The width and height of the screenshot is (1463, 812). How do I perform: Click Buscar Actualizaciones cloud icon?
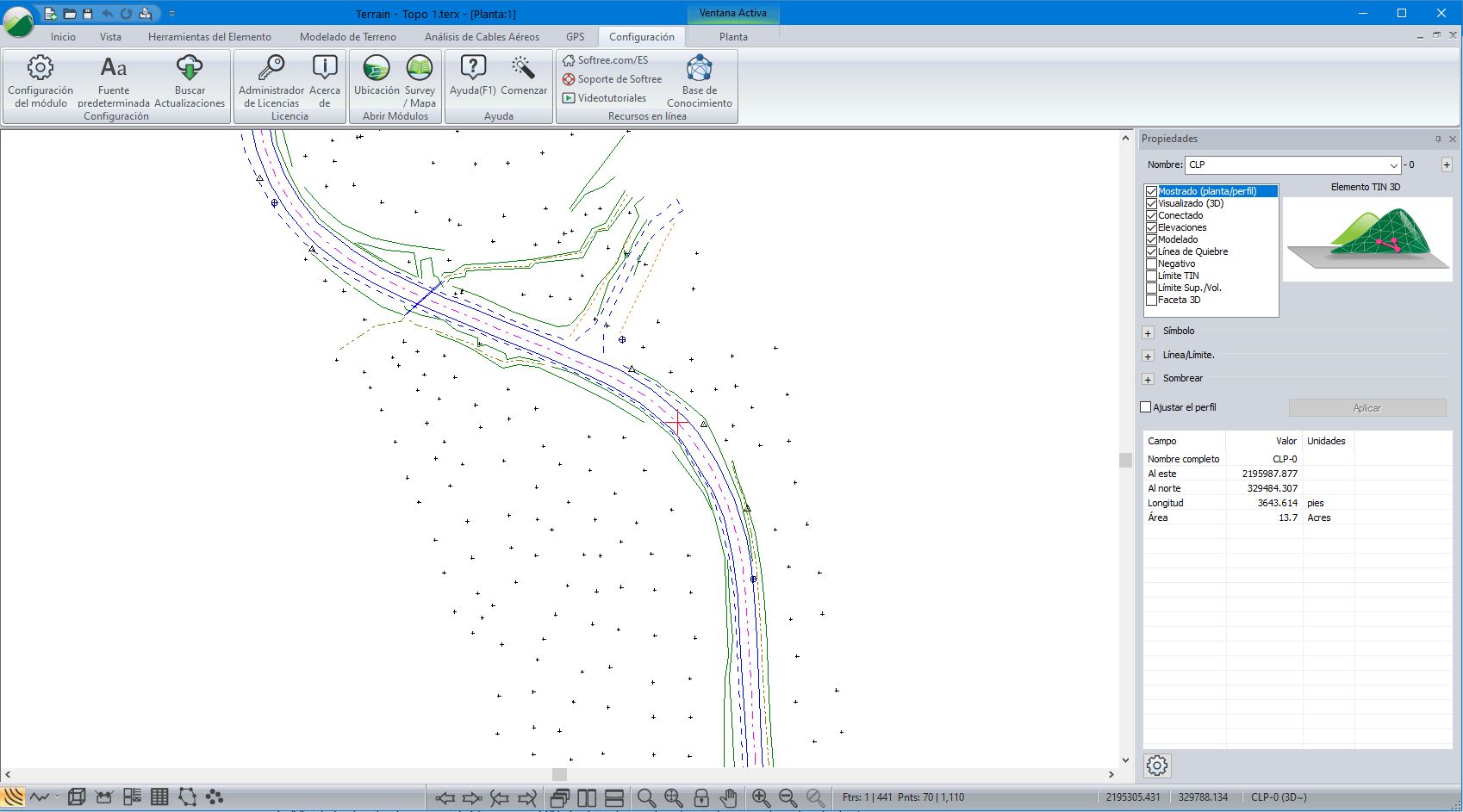190,68
